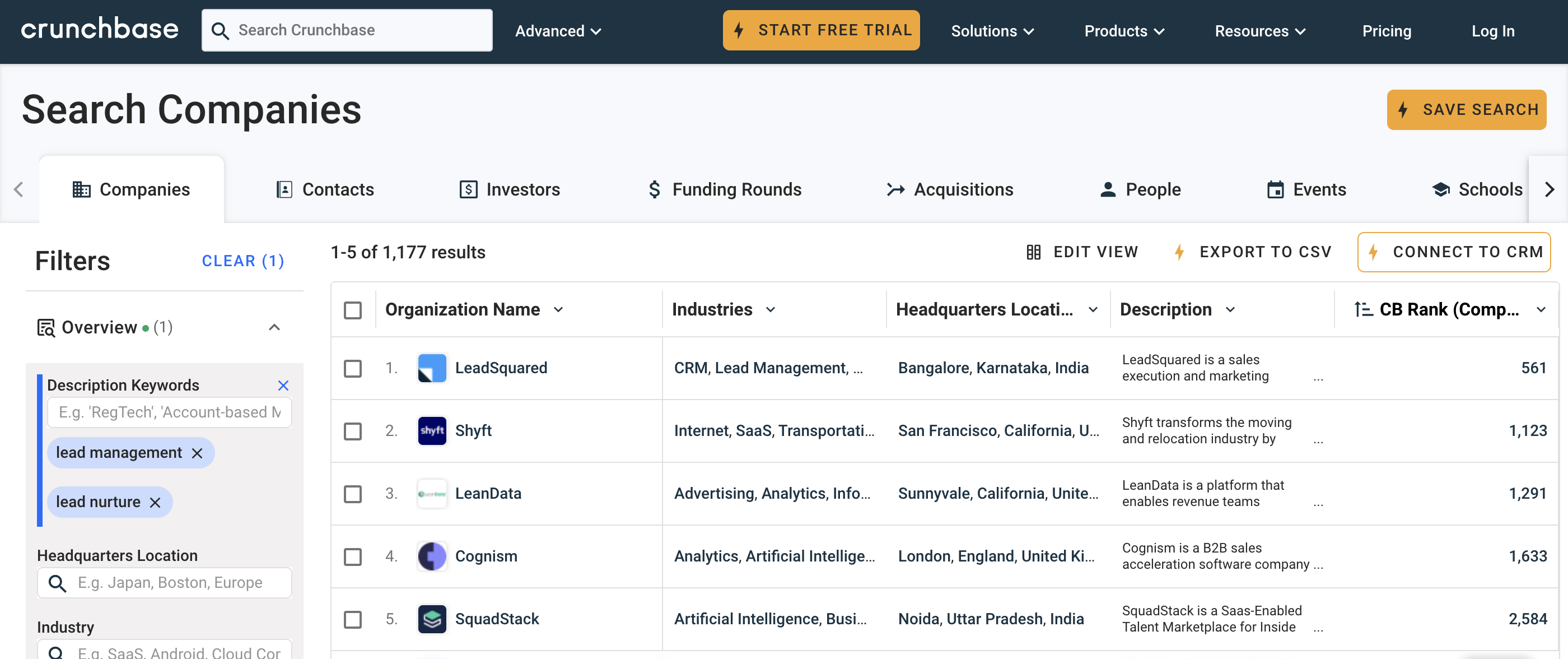The width and height of the screenshot is (1568, 659).
Task: Click EDIT VIEW button
Action: point(1082,252)
